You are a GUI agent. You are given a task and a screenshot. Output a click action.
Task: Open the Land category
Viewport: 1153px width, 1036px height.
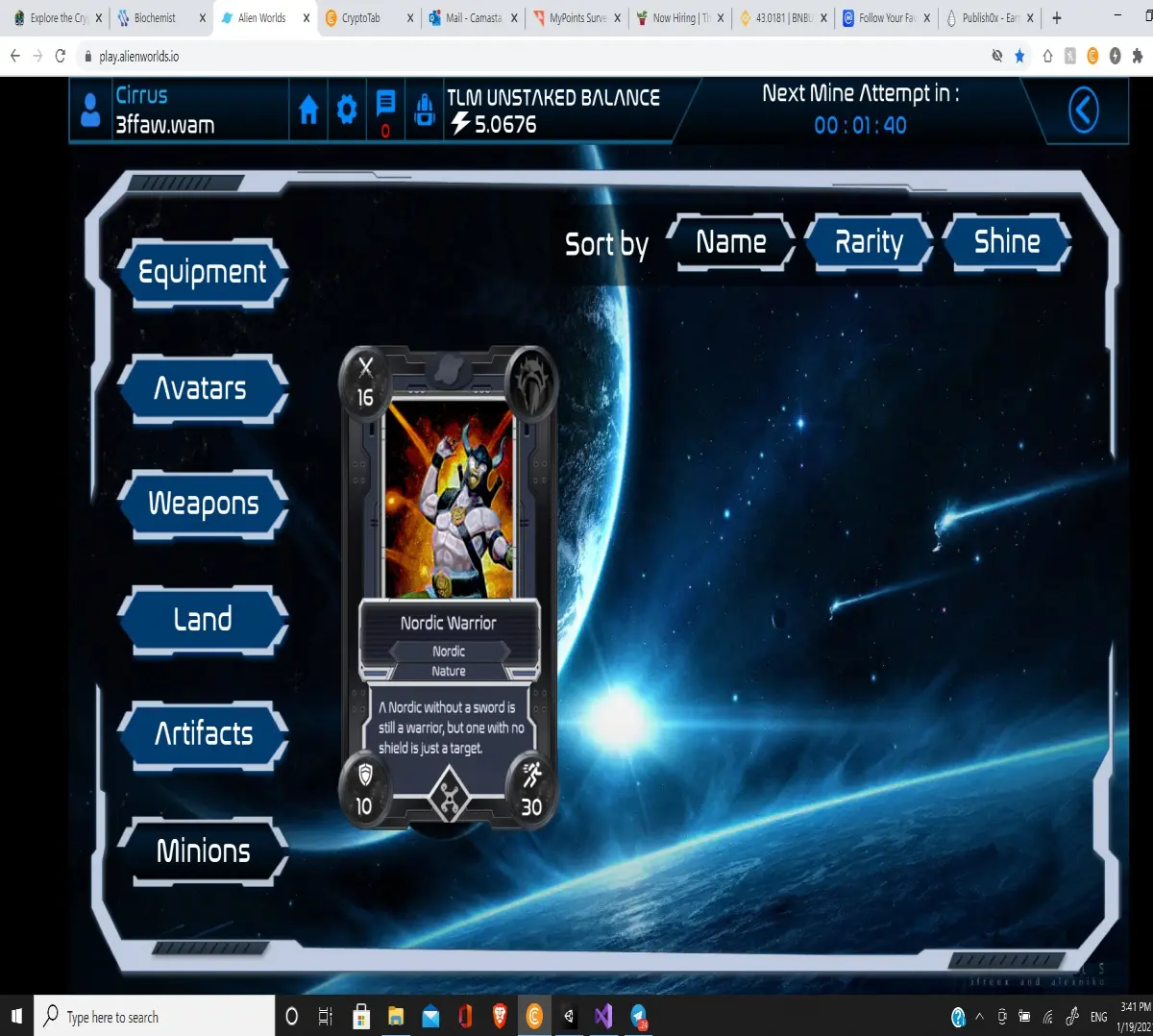point(203,620)
